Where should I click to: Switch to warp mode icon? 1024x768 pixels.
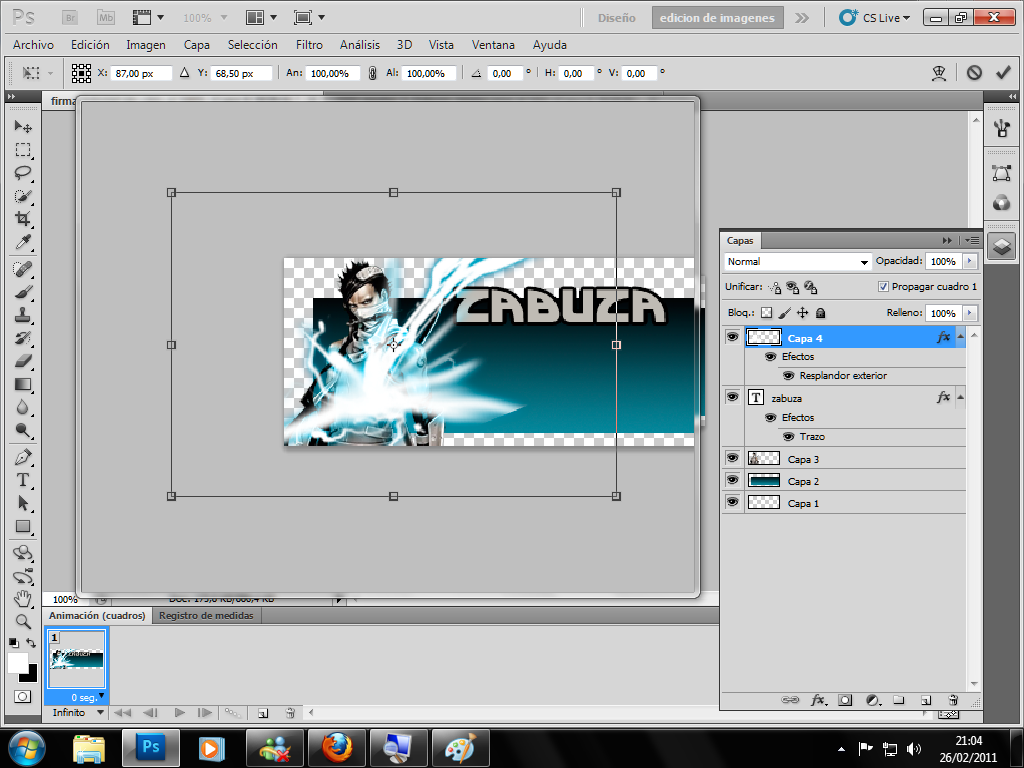(x=938, y=72)
